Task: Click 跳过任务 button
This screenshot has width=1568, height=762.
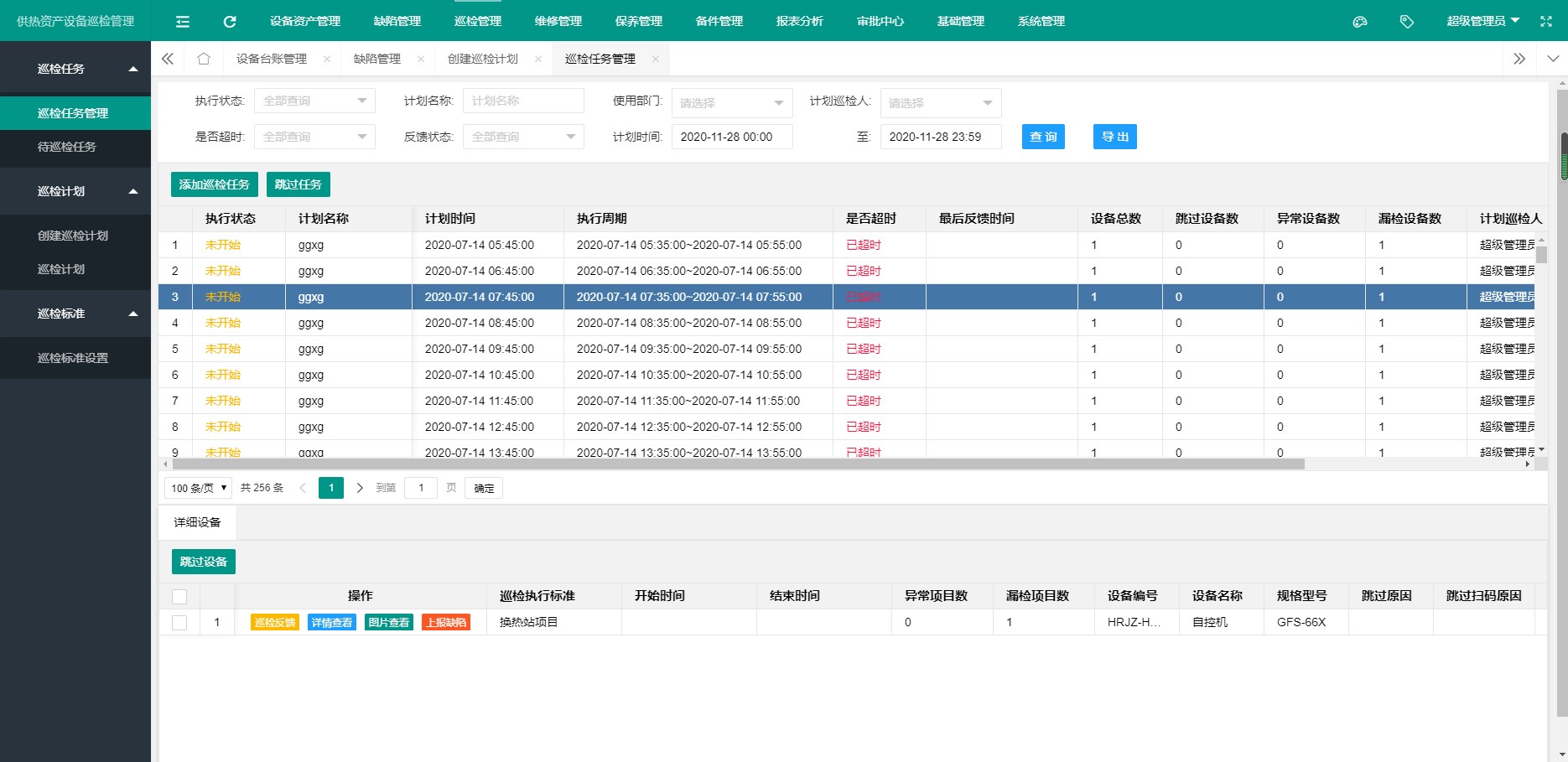Action: pos(299,184)
